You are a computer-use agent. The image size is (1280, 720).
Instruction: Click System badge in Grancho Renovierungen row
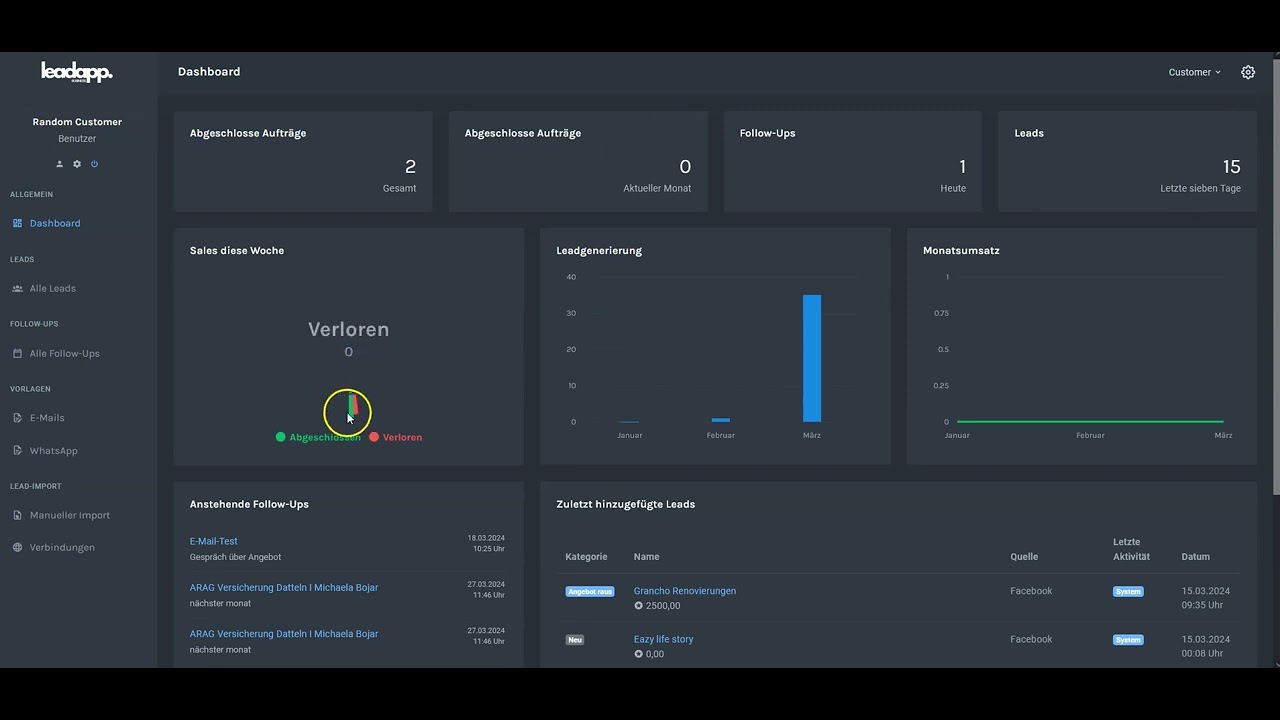tap(1128, 591)
